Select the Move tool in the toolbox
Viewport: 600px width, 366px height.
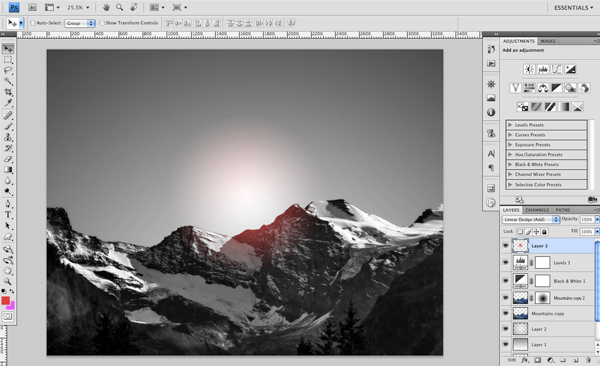8,49
